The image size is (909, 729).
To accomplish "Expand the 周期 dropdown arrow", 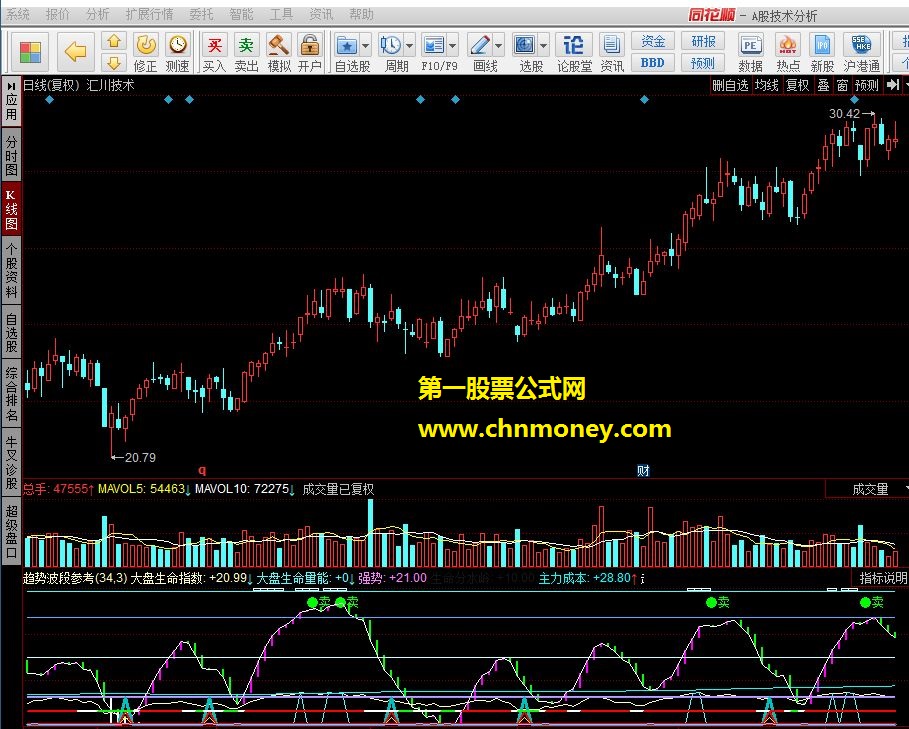I will click(x=409, y=45).
